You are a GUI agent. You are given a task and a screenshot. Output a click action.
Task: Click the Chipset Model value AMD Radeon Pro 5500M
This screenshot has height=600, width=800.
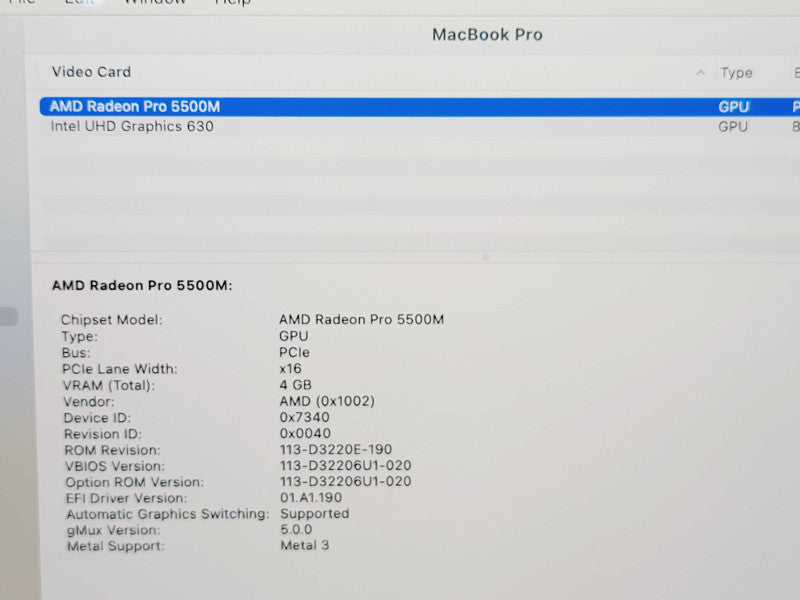tap(361, 319)
